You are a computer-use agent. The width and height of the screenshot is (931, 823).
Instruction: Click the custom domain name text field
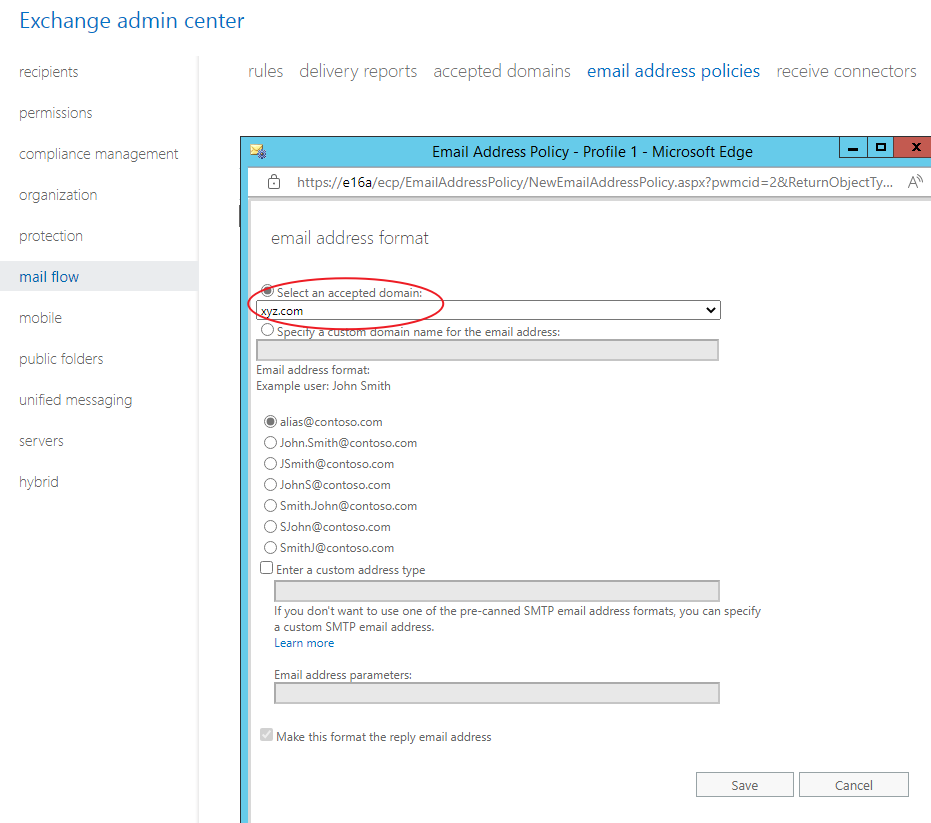(487, 350)
